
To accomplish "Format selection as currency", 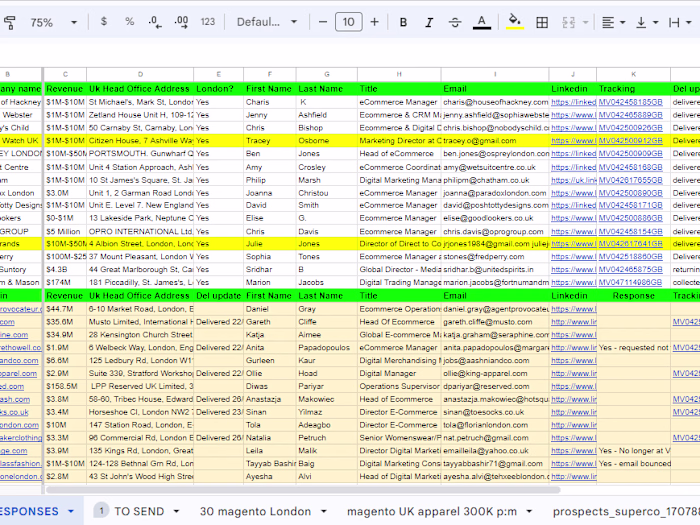I will click(104, 22).
